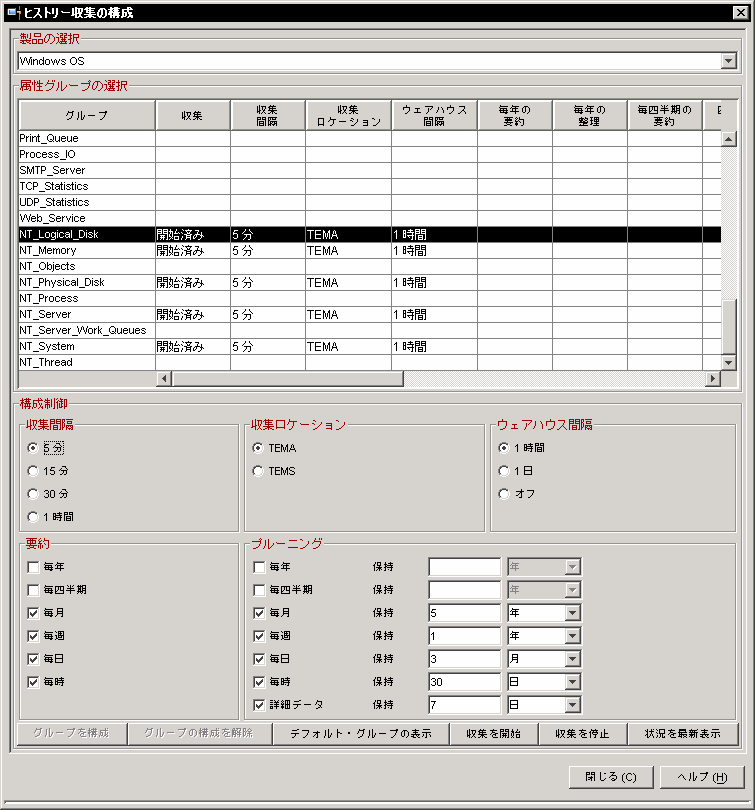Choose TEMS as collection location

(259, 471)
